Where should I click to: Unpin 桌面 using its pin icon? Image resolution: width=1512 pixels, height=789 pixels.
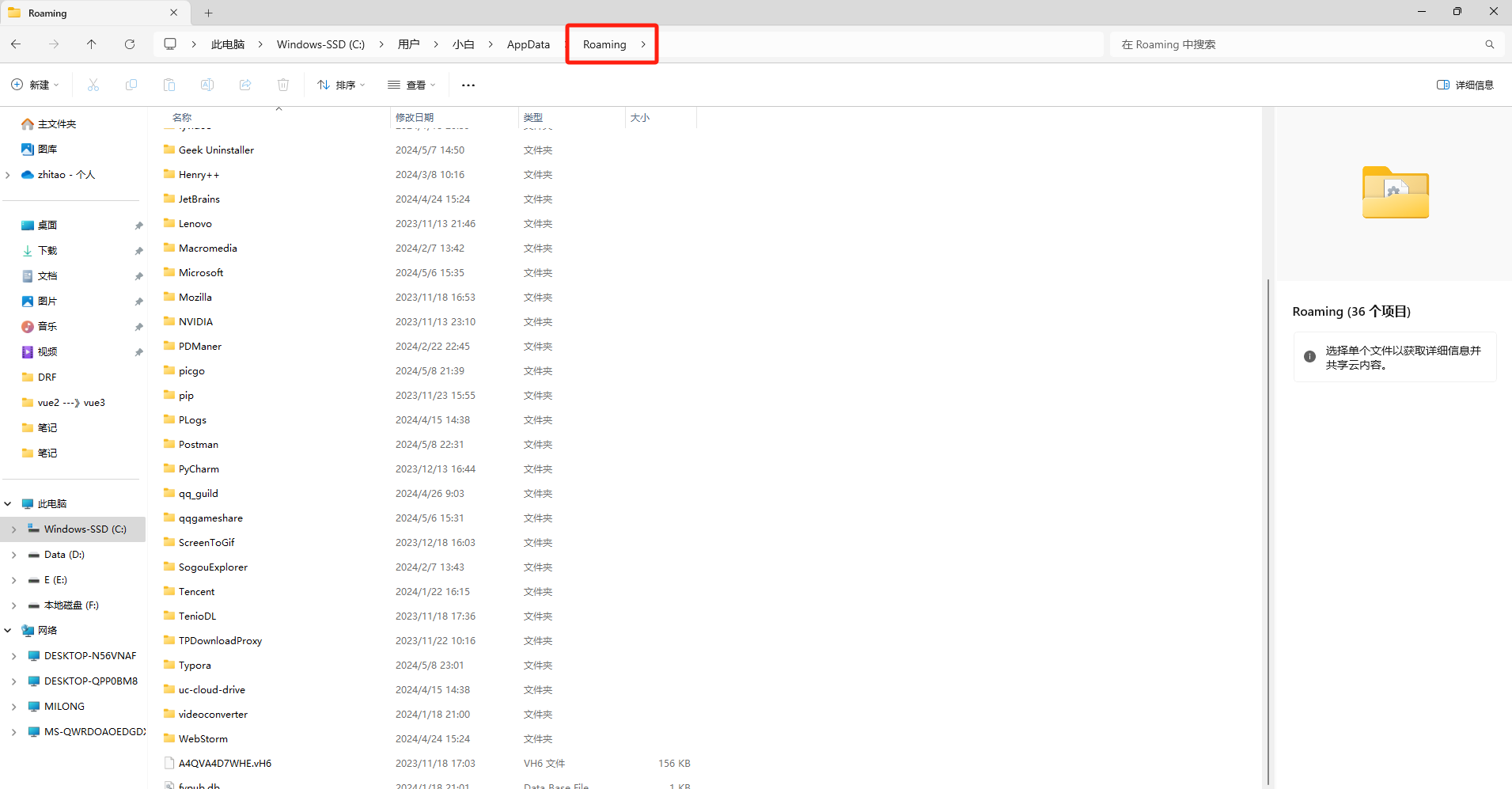point(139,226)
